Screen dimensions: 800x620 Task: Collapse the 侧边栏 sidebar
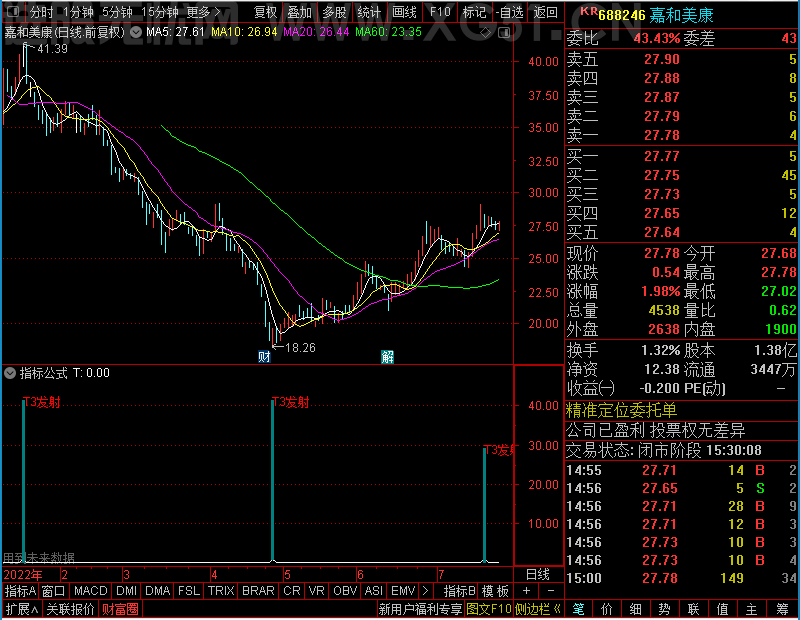tap(538, 609)
